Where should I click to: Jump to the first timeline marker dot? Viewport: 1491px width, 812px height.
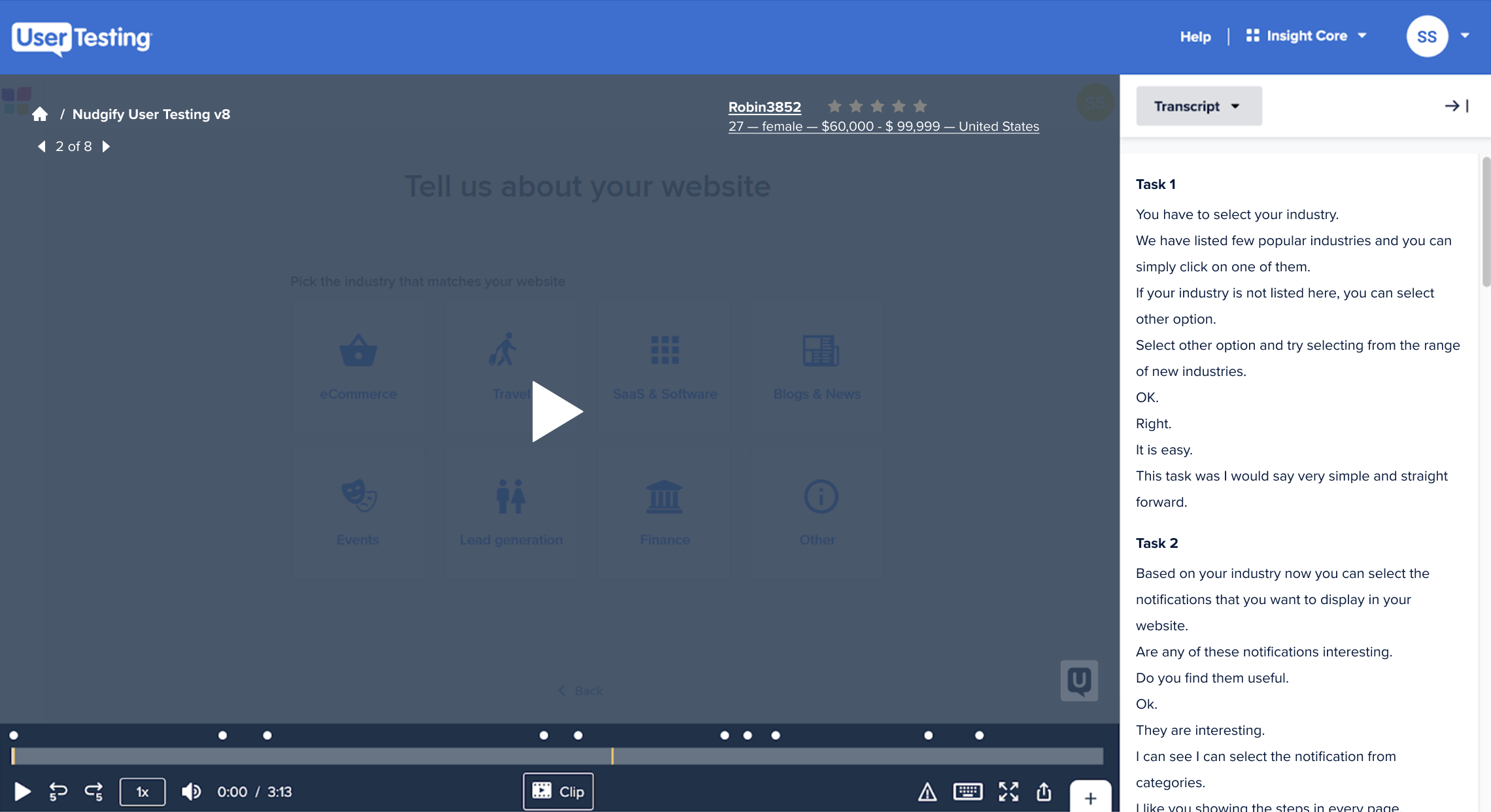tap(14, 736)
